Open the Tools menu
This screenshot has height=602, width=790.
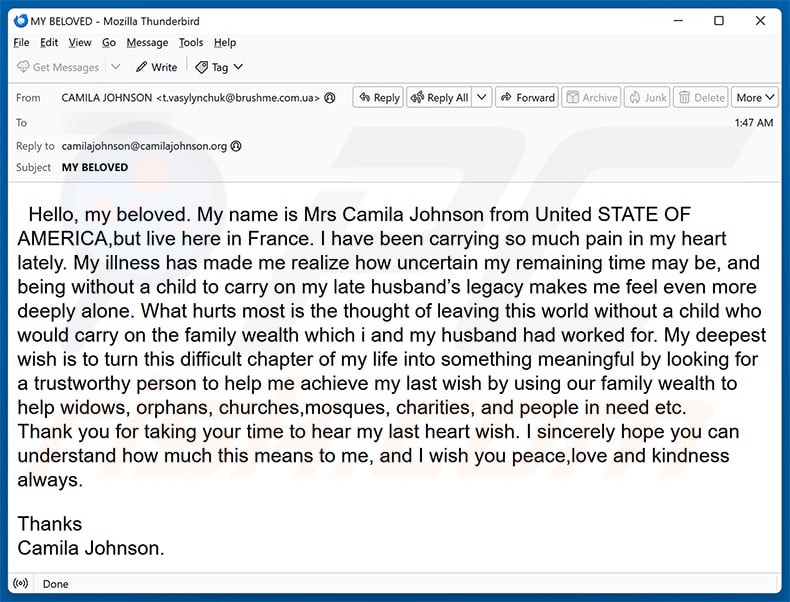pyautogui.click(x=191, y=43)
